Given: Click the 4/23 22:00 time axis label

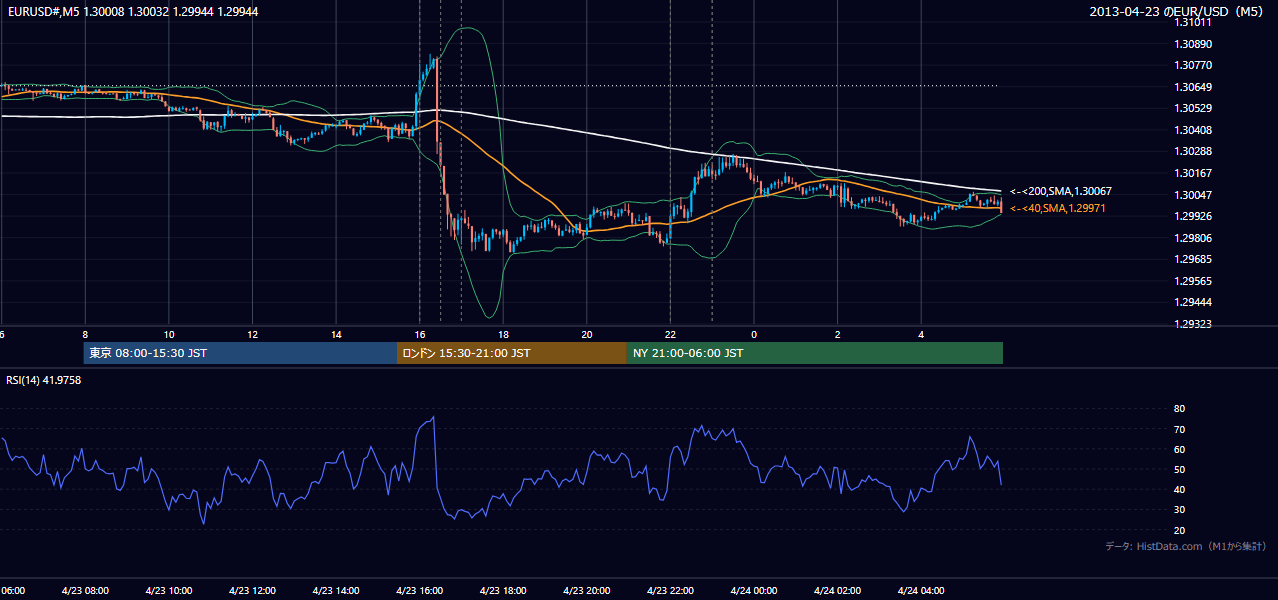Looking at the screenshot, I should 670,590.
